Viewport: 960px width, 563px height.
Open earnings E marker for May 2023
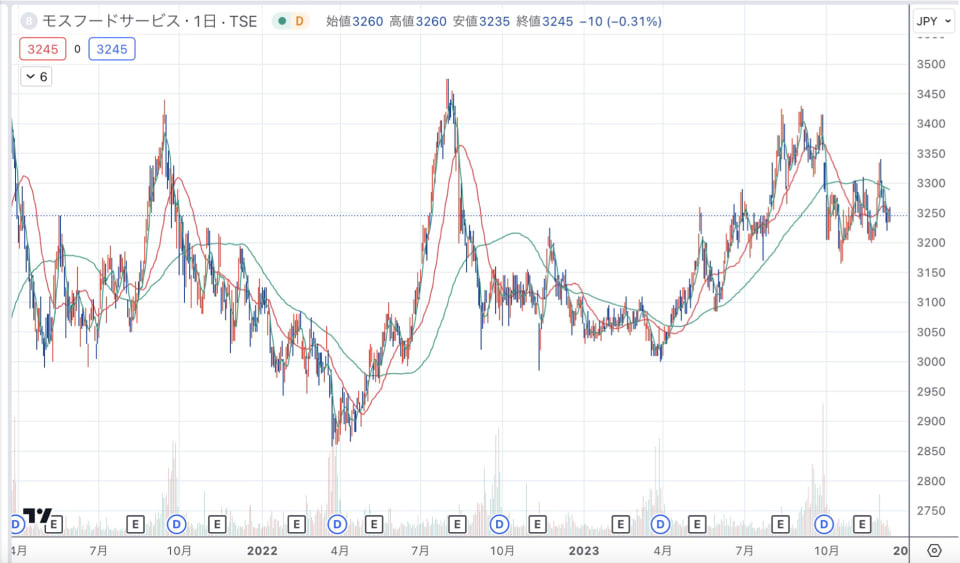697,524
